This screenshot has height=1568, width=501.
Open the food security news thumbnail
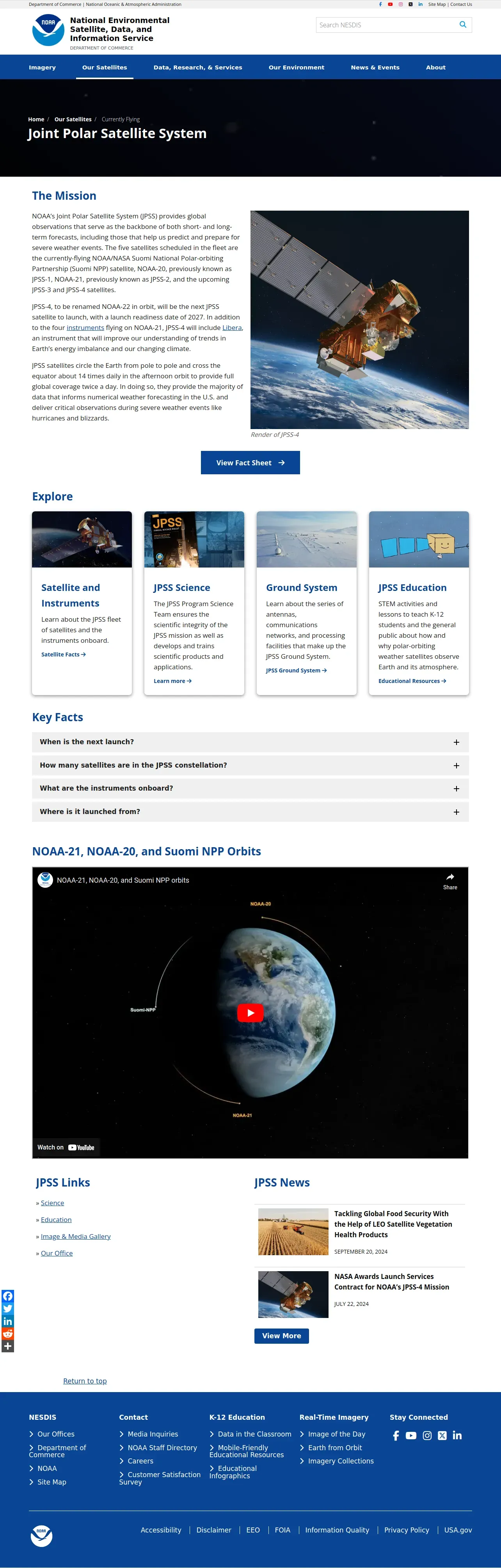pyautogui.click(x=293, y=1231)
